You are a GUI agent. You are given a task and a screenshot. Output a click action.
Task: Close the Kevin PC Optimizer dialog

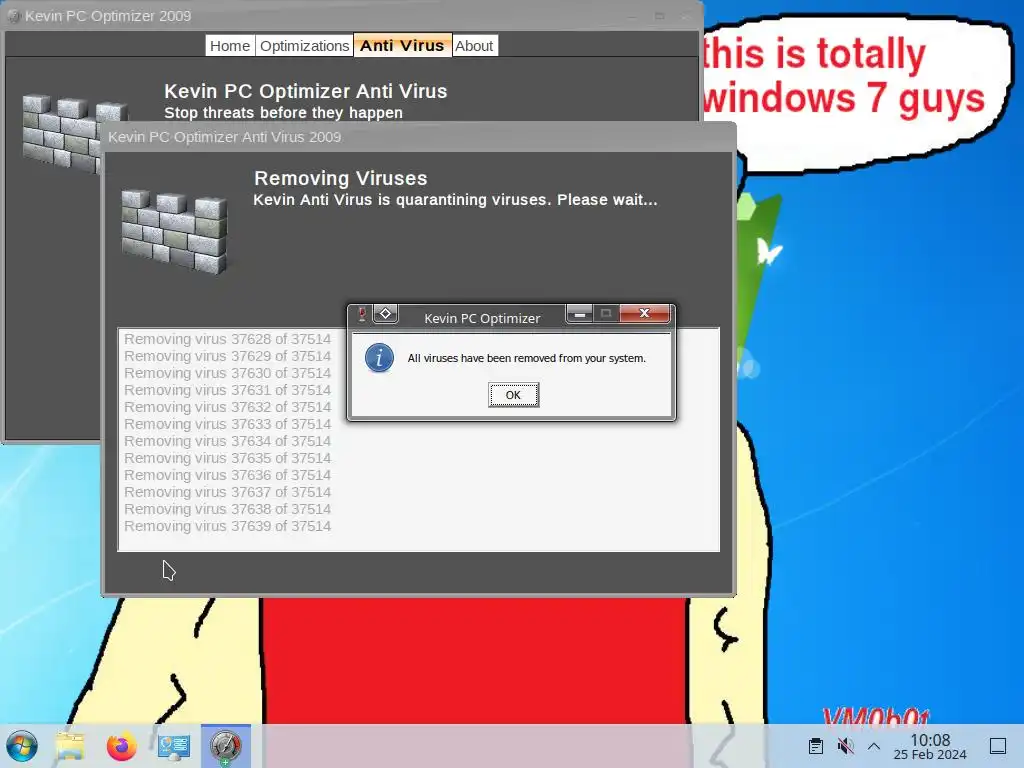tap(645, 313)
